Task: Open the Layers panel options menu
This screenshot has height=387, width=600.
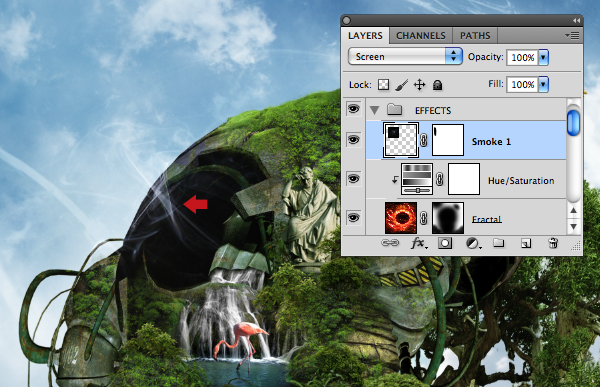Action: (x=572, y=36)
